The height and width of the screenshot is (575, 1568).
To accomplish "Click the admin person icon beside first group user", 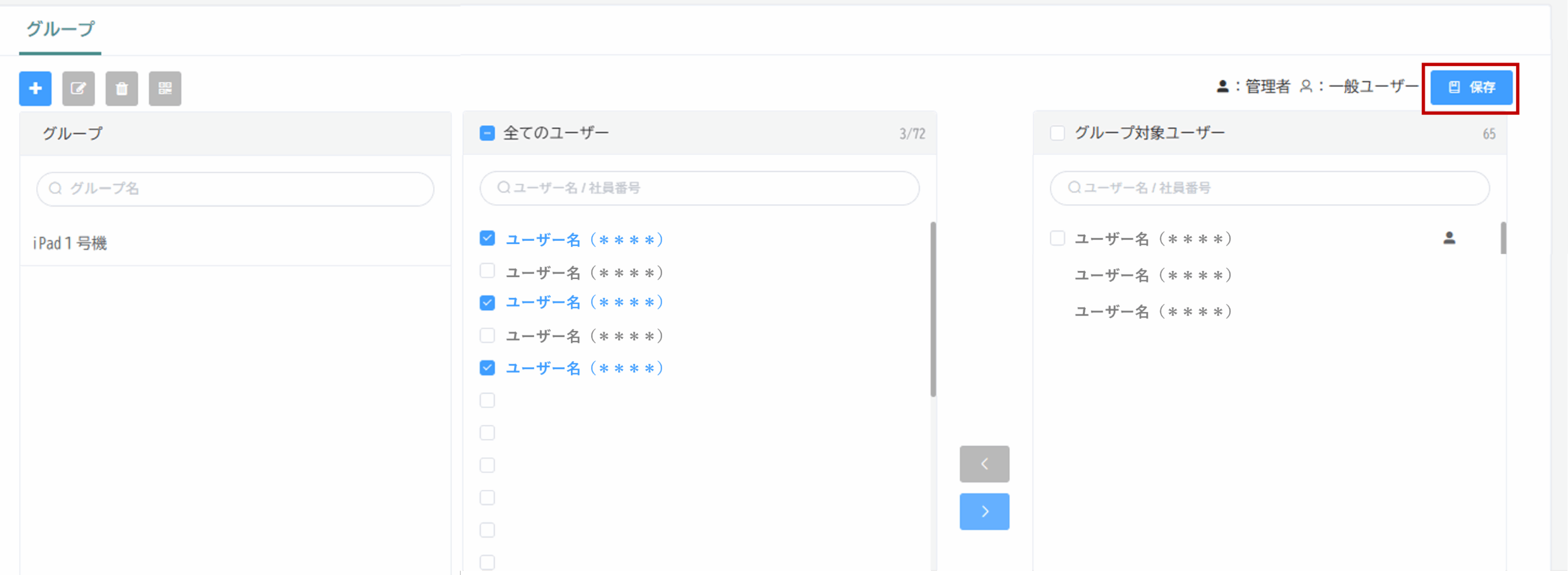I will [1449, 238].
